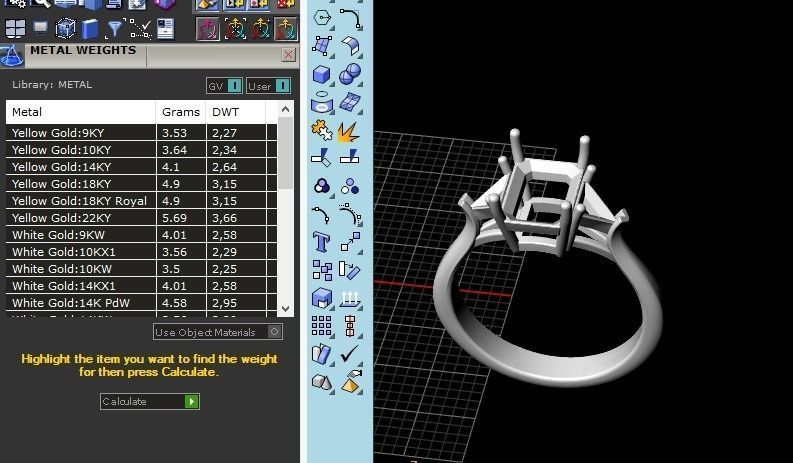Select the 3D Text tool

click(x=322, y=242)
